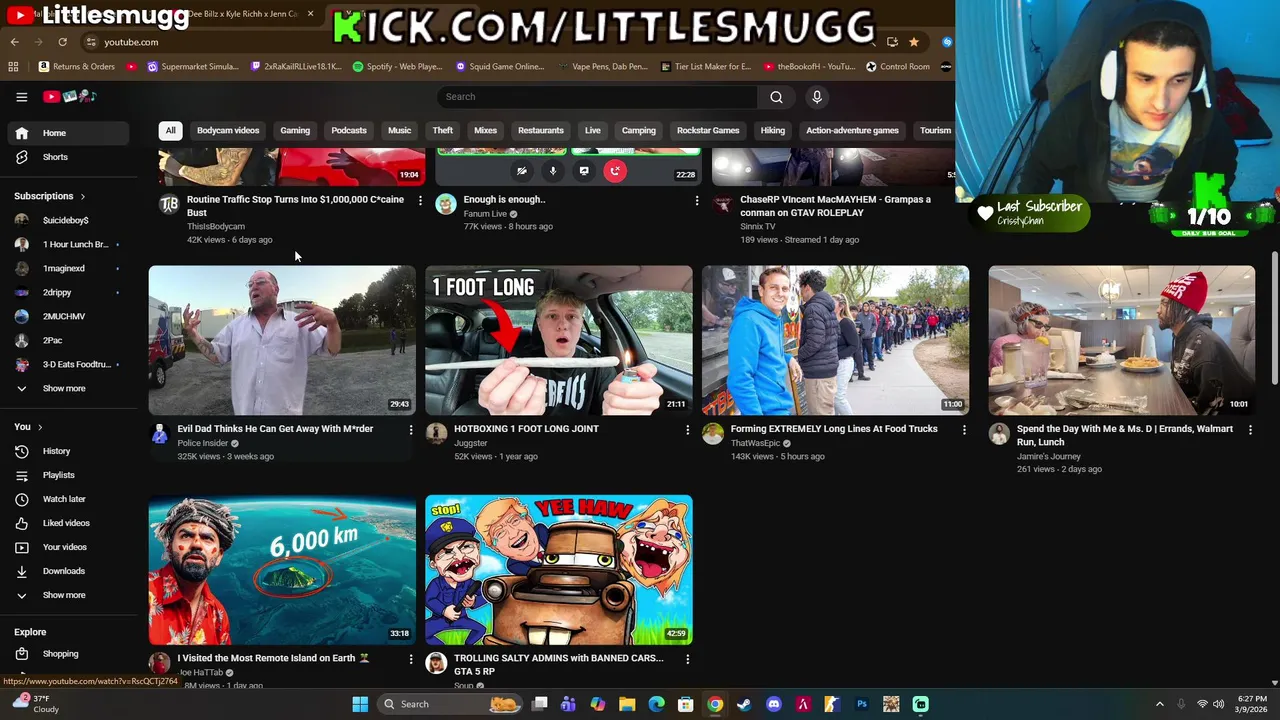The height and width of the screenshot is (720, 1280).
Task: Select the All filter chip
Action: point(170,131)
